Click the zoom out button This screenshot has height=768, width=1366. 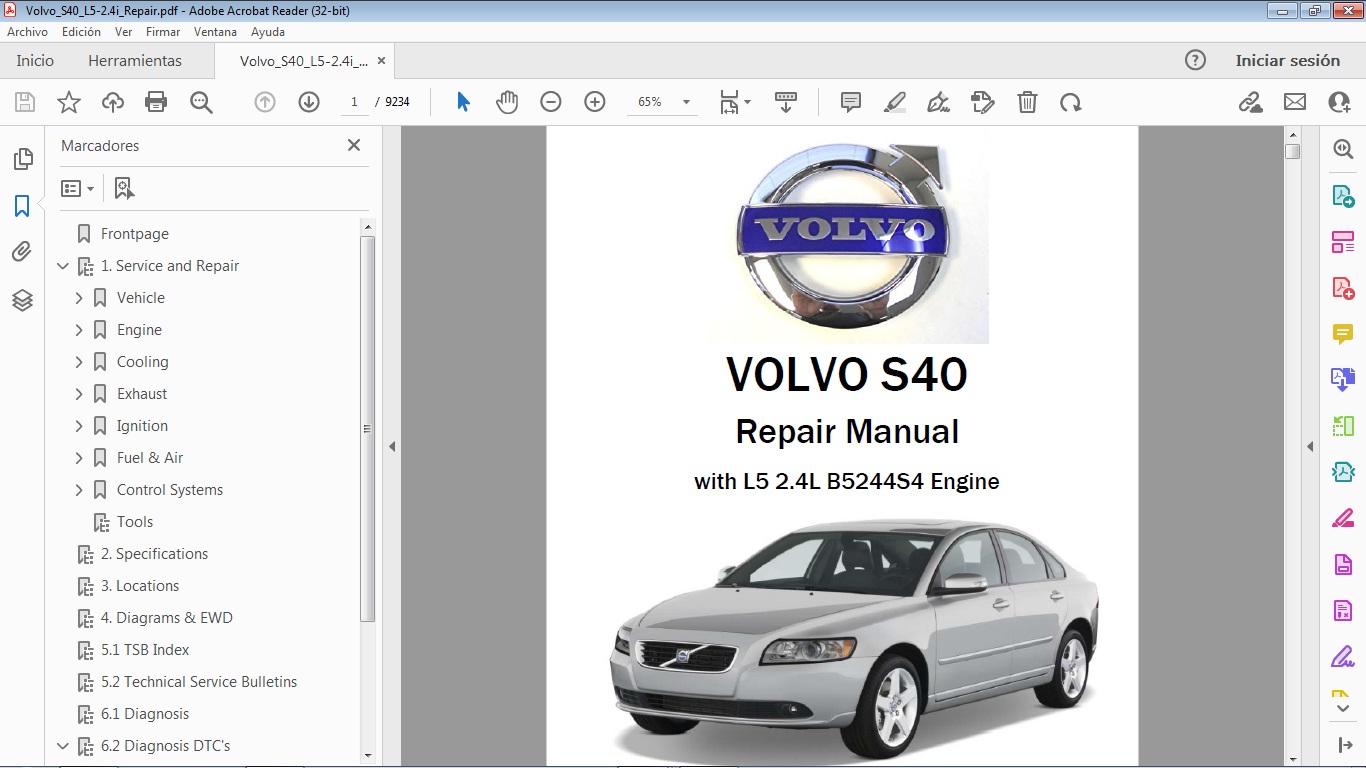pos(549,101)
